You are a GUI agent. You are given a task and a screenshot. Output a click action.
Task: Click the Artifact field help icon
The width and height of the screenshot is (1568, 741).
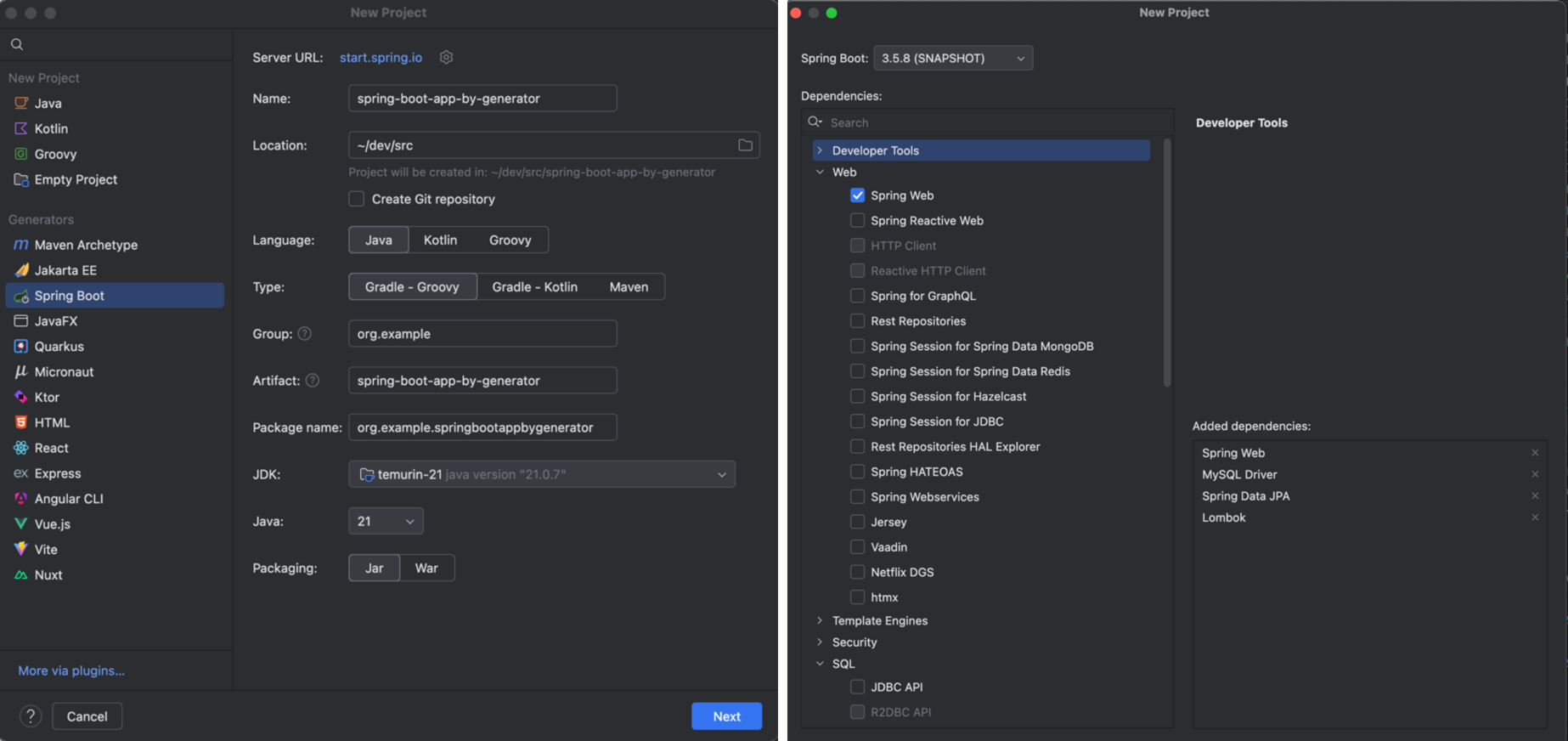313,381
